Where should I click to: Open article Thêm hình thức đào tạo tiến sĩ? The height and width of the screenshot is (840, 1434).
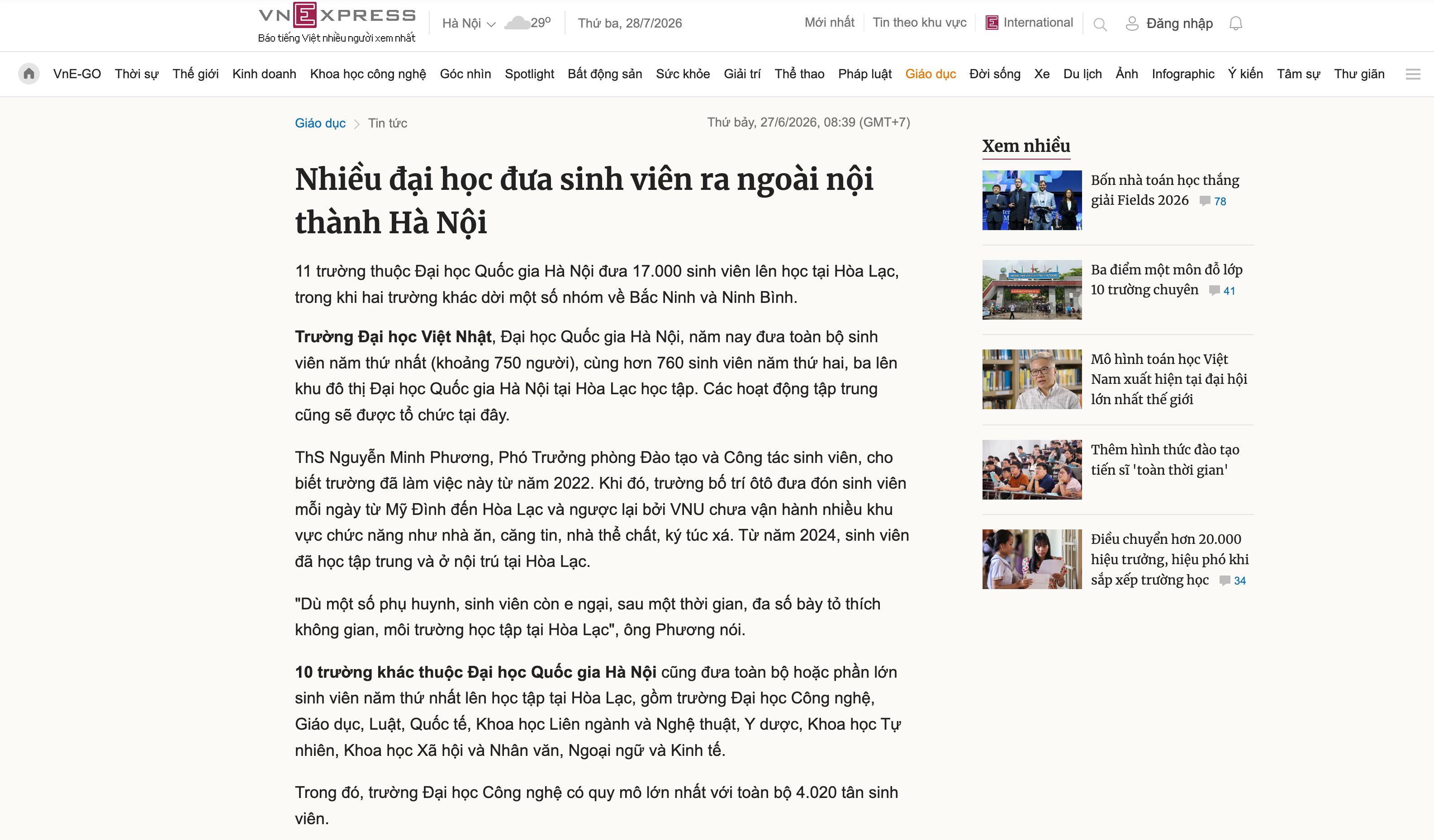click(1165, 459)
